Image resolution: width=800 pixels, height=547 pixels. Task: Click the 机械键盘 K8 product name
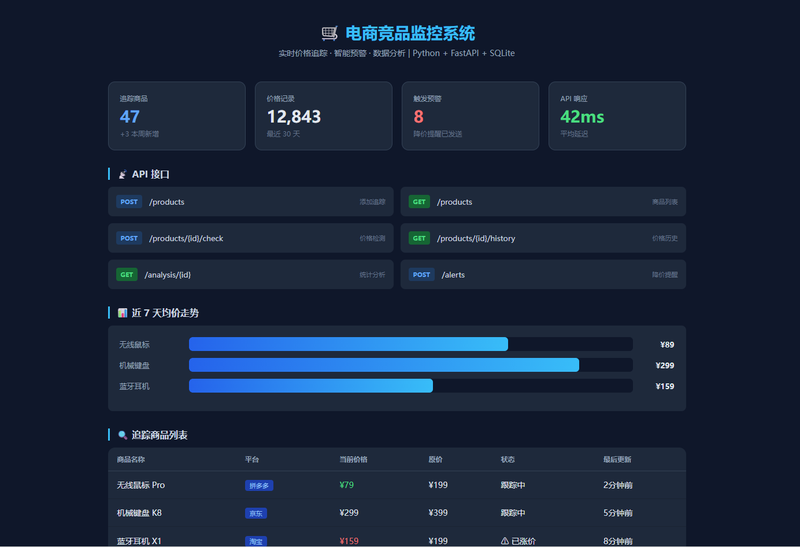tap(139, 513)
